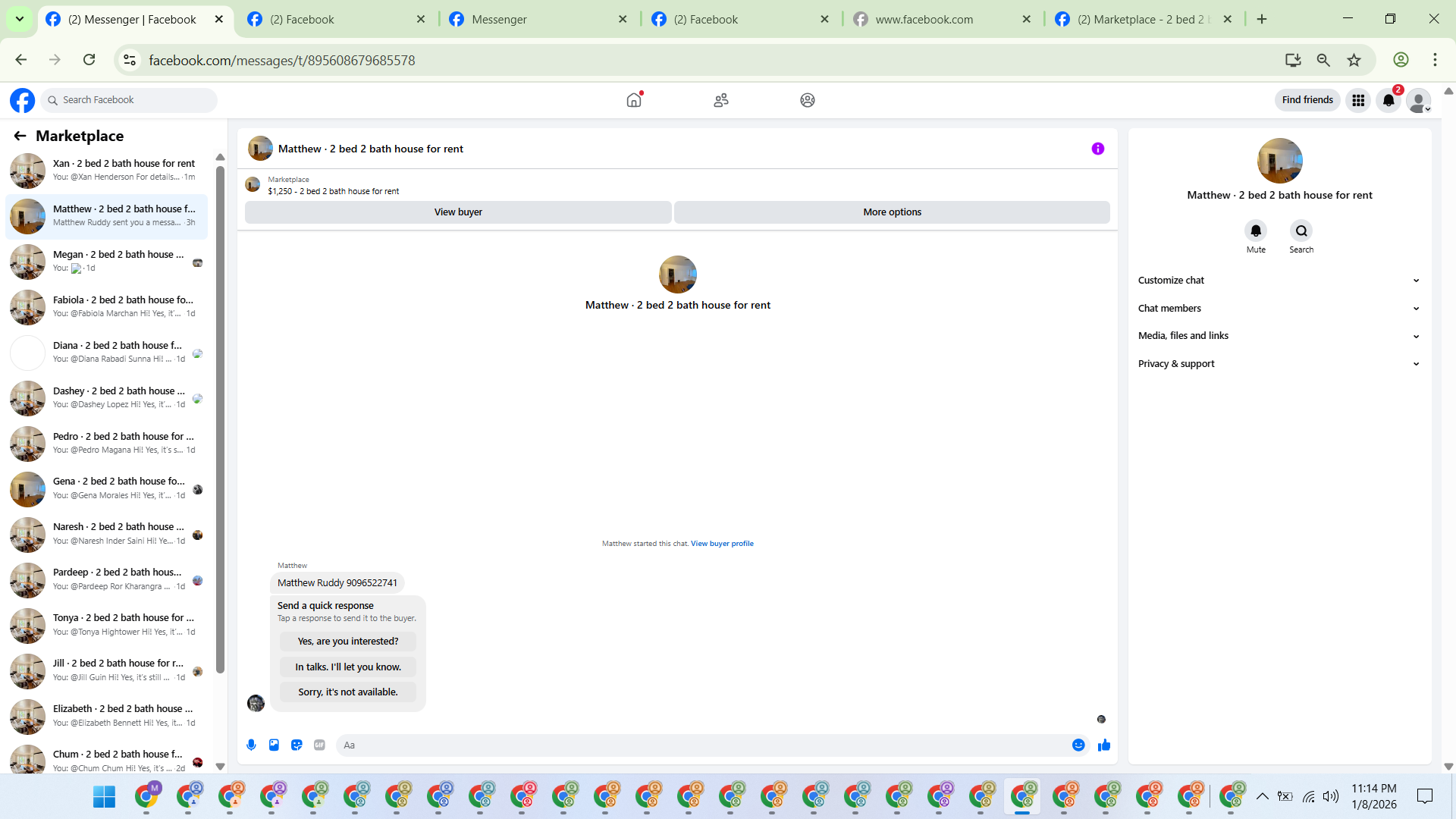The height and width of the screenshot is (819, 1456).
Task: Click the Search Facebook field
Action: pyautogui.click(x=129, y=100)
